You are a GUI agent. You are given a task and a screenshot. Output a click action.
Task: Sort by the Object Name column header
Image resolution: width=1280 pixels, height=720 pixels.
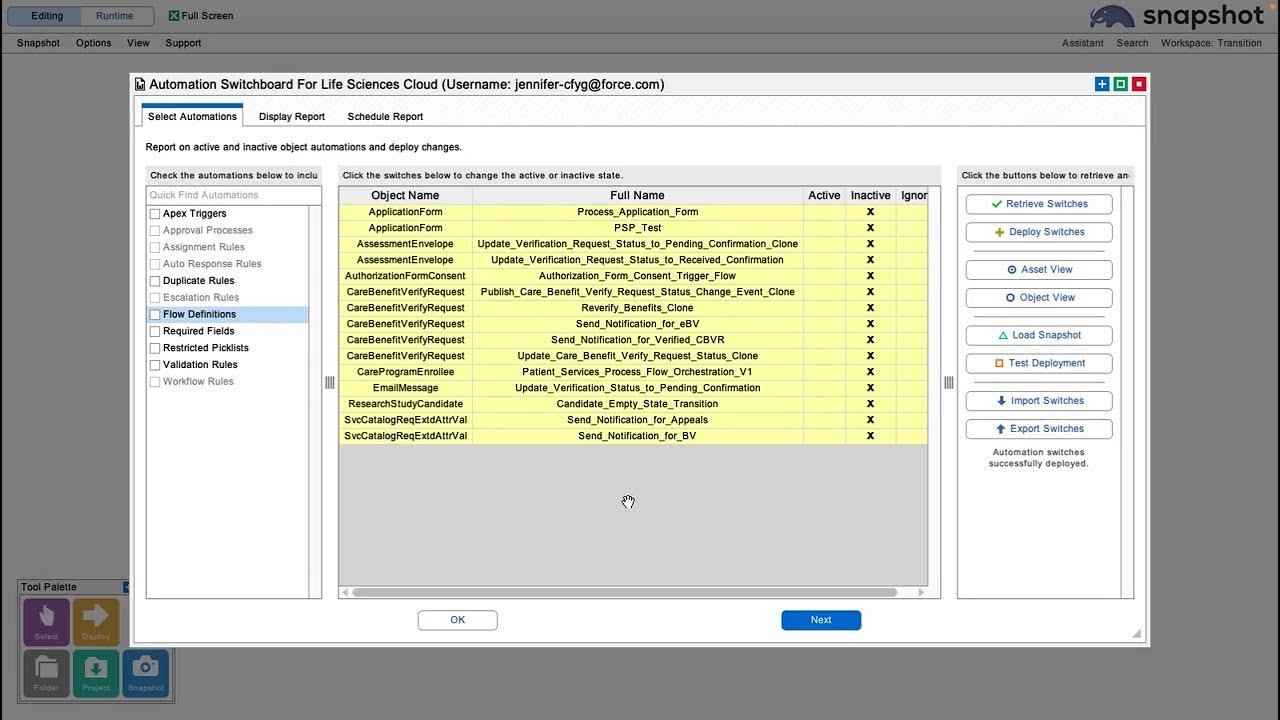point(405,196)
